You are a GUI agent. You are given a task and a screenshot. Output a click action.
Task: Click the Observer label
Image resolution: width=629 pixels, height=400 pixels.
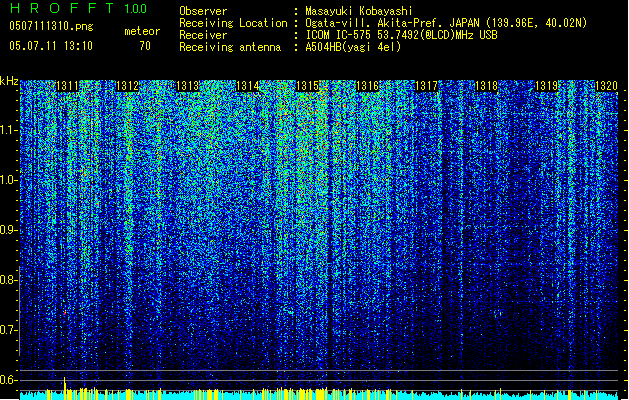click(x=203, y=11)
